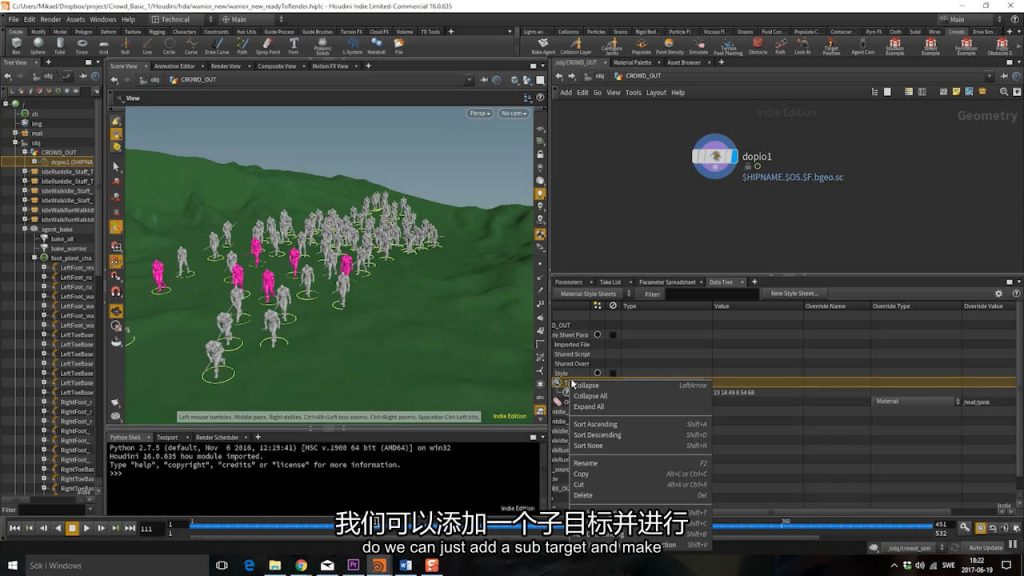Open the Render menu
The height and width of the screenshot is (576, 1024).
[50, 20]
